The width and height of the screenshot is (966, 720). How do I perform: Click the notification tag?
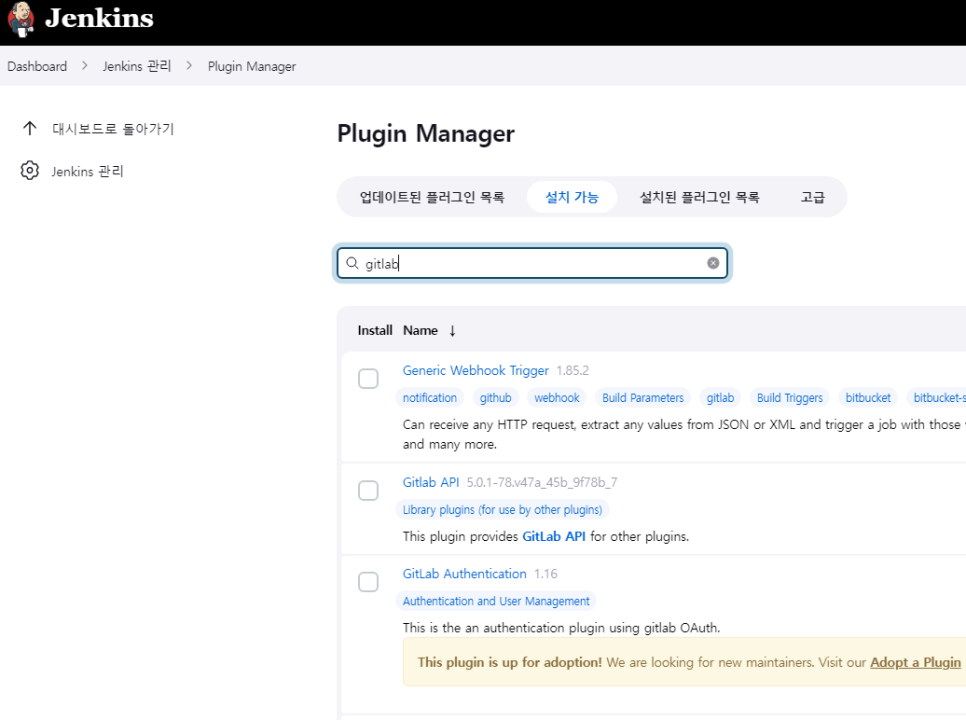coord(430,398)
